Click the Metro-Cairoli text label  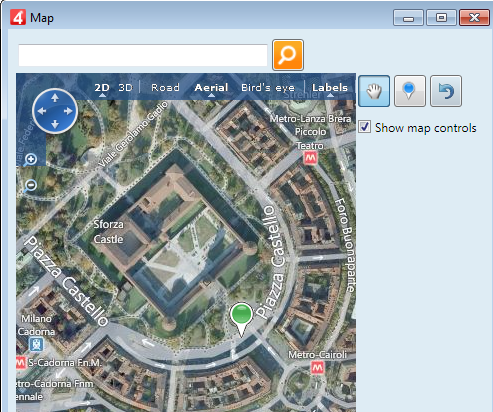point(317,355)
